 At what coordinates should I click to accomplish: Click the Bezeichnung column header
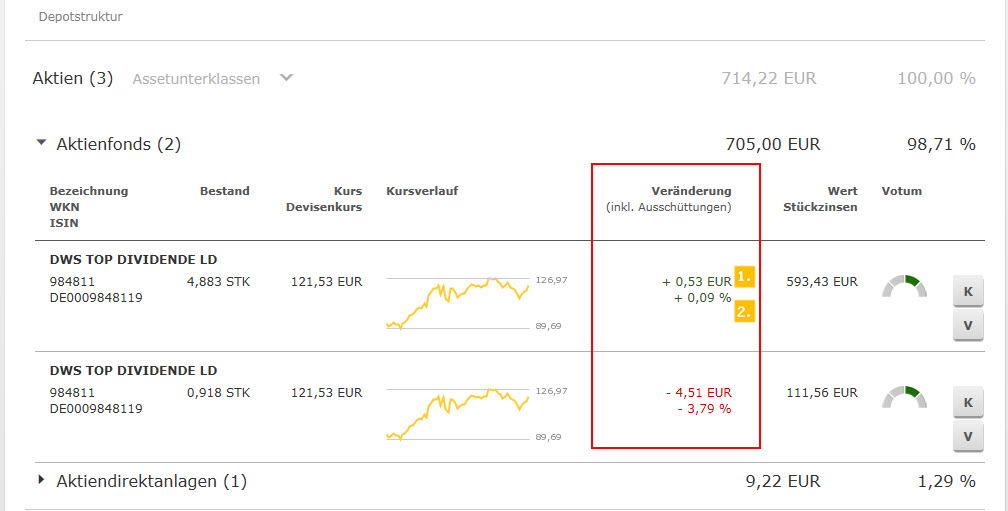pyautogui.click(x=89, y=191)
